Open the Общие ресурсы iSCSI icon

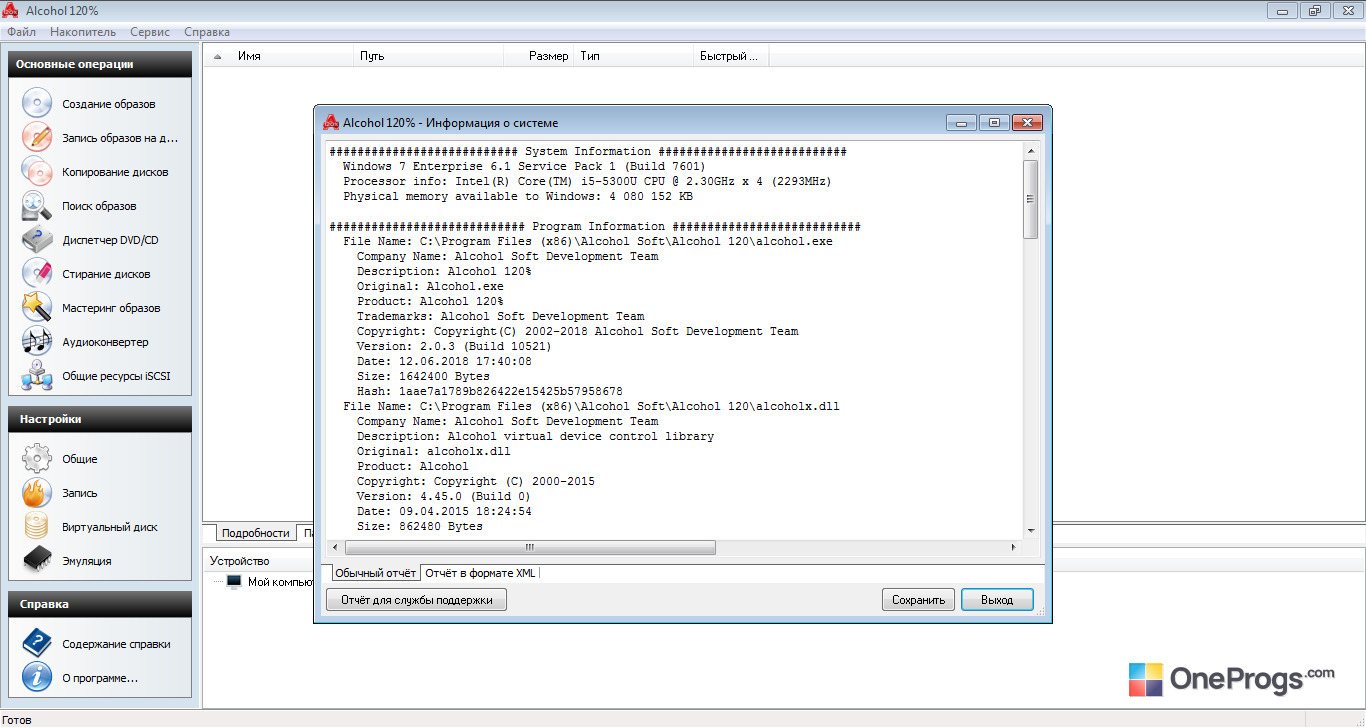37,376
